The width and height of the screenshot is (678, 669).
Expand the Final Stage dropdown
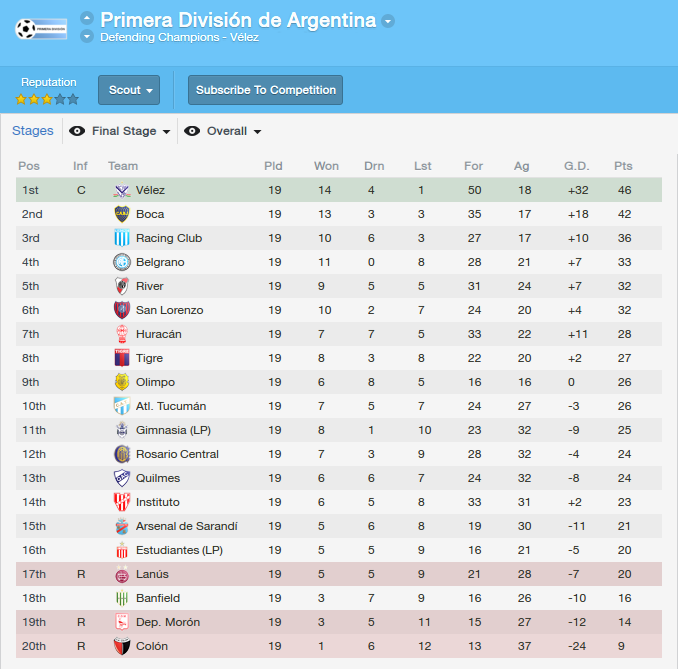point(131,131)
